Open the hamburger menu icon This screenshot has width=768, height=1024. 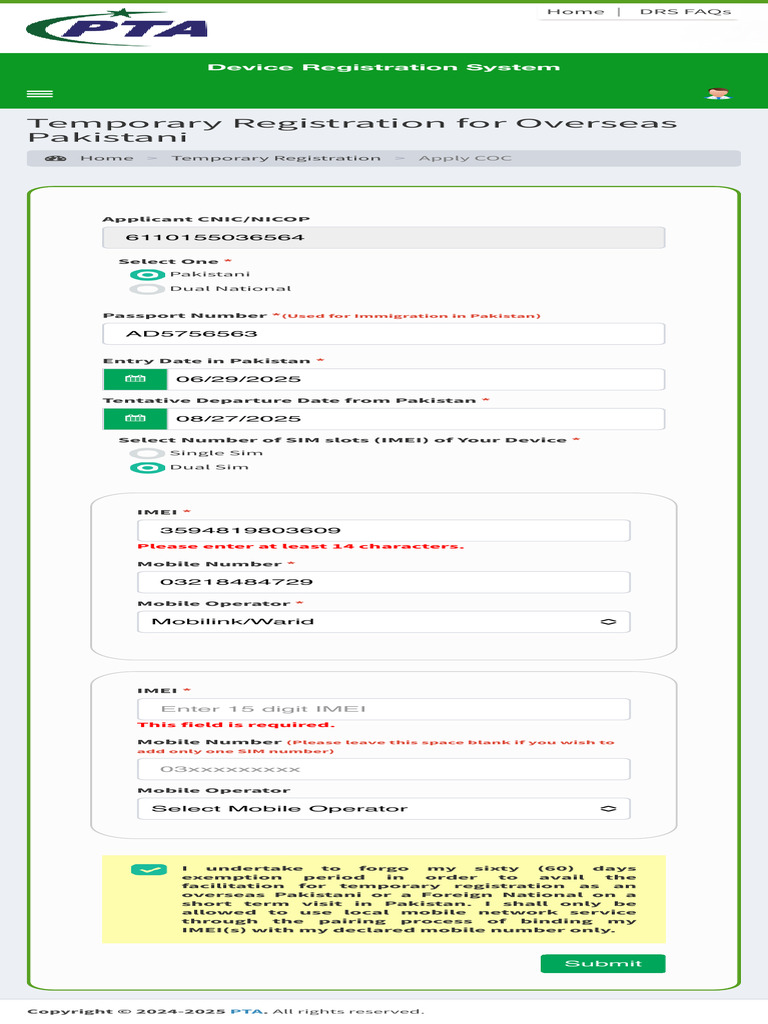click(x=40, y=94)
